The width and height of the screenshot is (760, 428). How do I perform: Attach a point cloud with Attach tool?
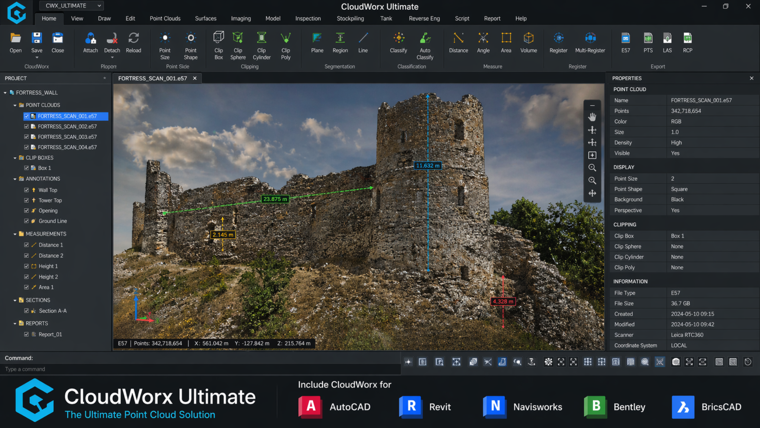pyautogui.click(x=90, y=38)
